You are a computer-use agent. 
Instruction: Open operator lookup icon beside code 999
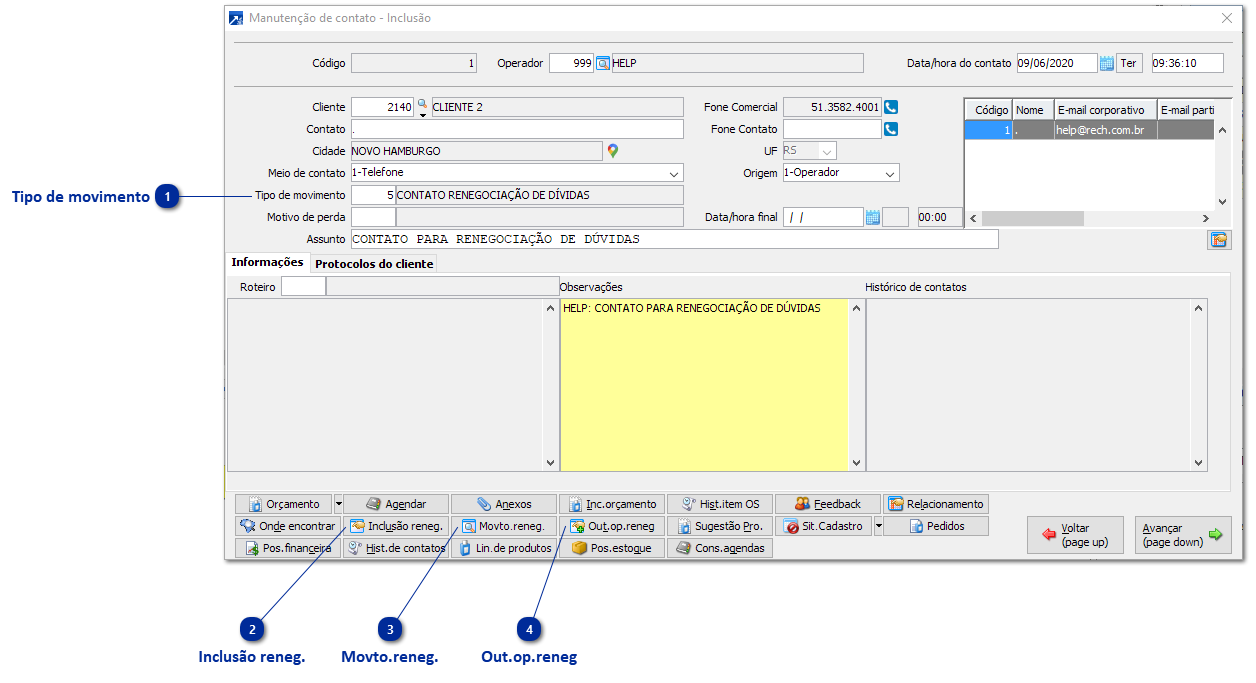coord(603,64)
